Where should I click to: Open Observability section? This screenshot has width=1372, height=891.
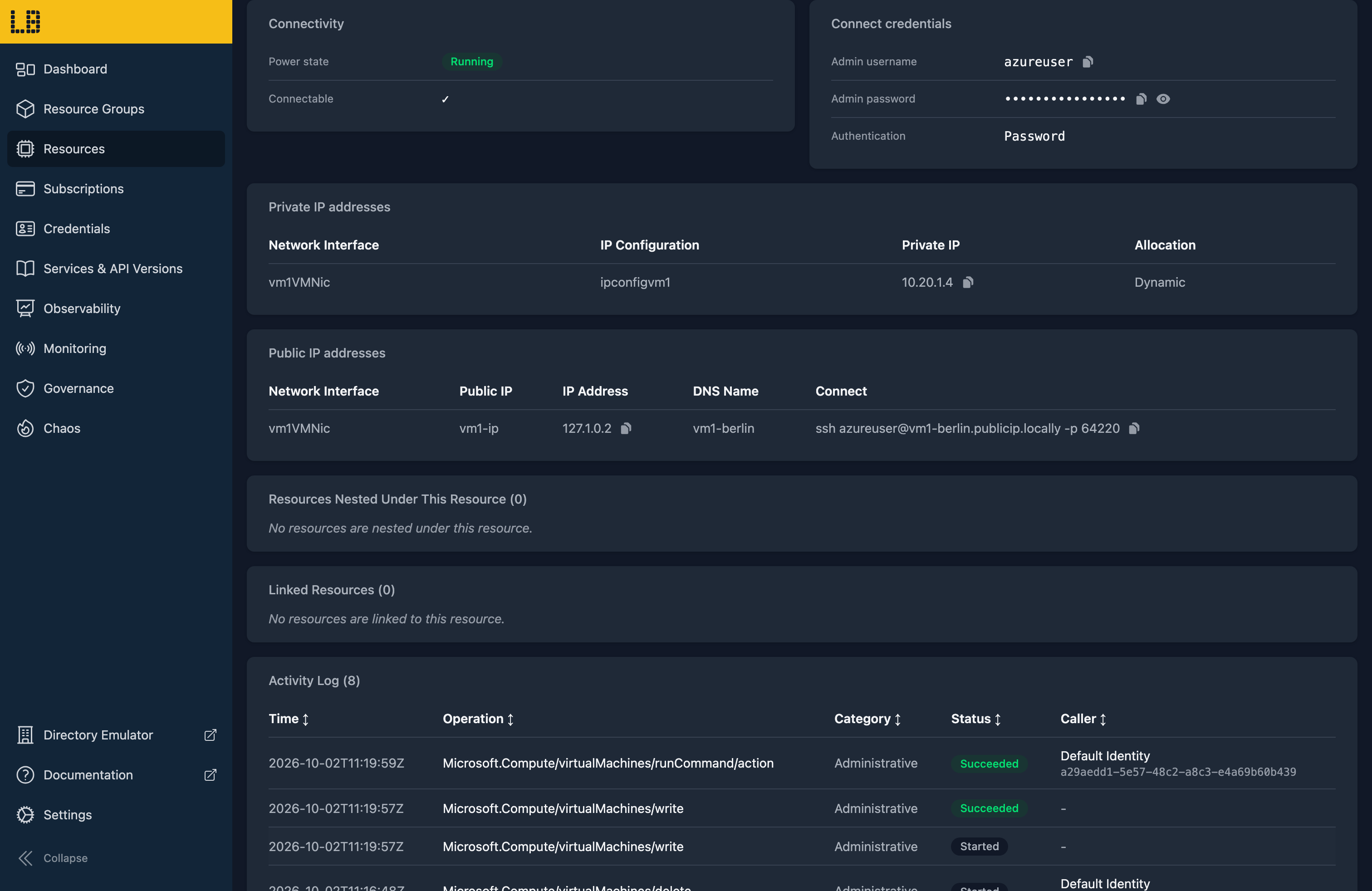(x=116, y=308)
